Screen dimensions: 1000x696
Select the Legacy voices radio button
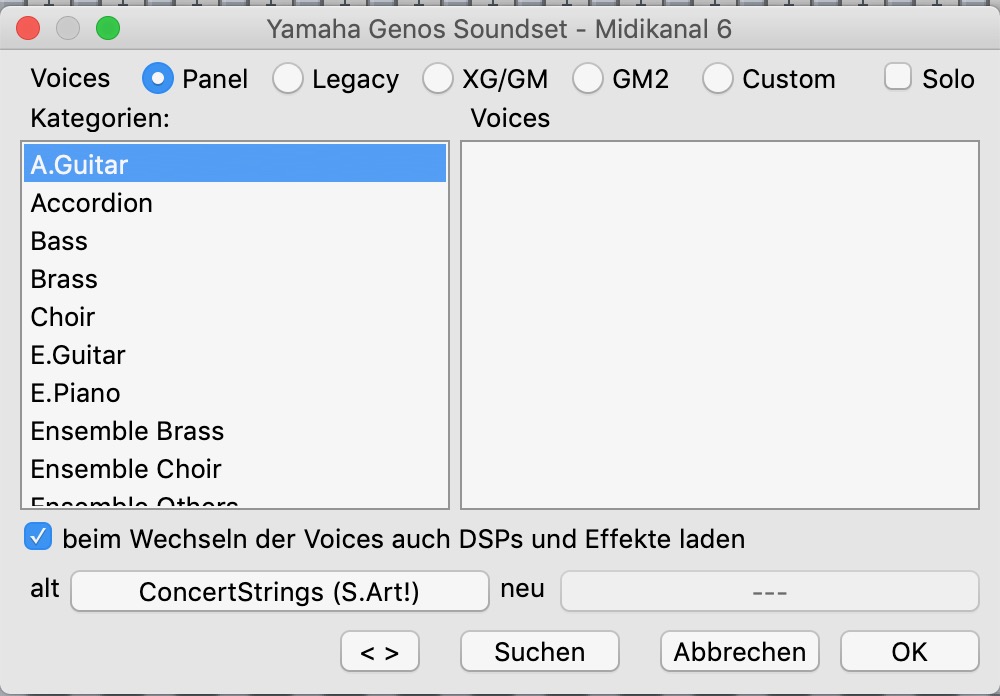point(288,78)
